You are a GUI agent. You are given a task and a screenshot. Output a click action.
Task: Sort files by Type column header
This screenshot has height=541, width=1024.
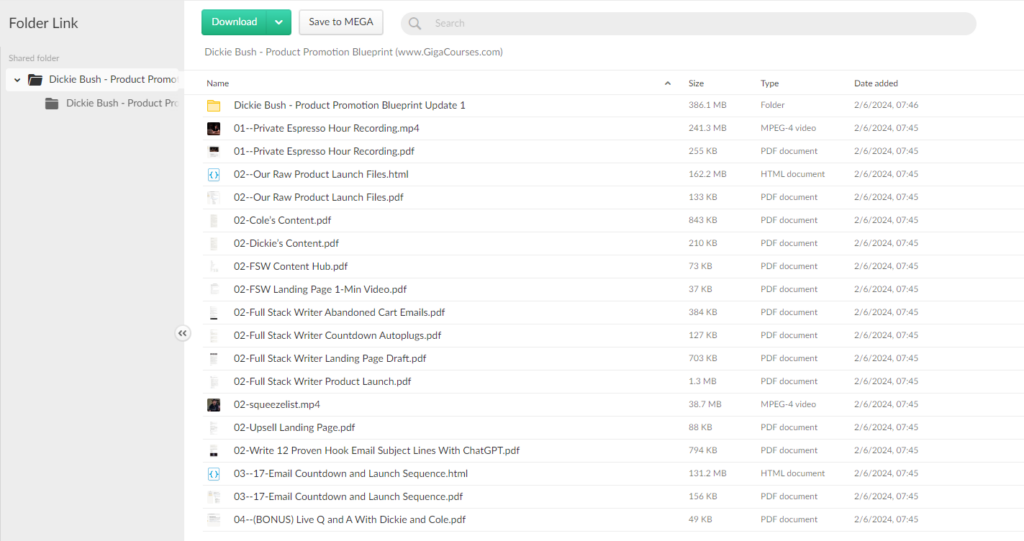click(769, 83)
